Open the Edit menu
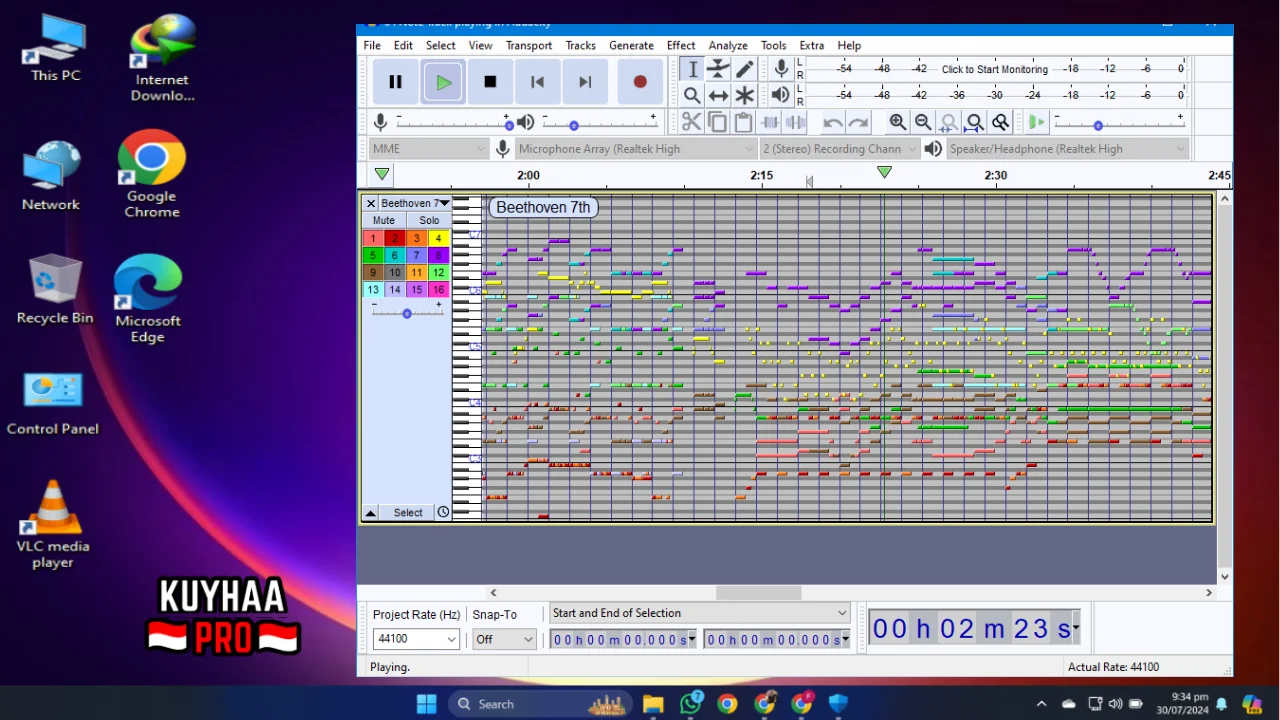 (403, 45)
